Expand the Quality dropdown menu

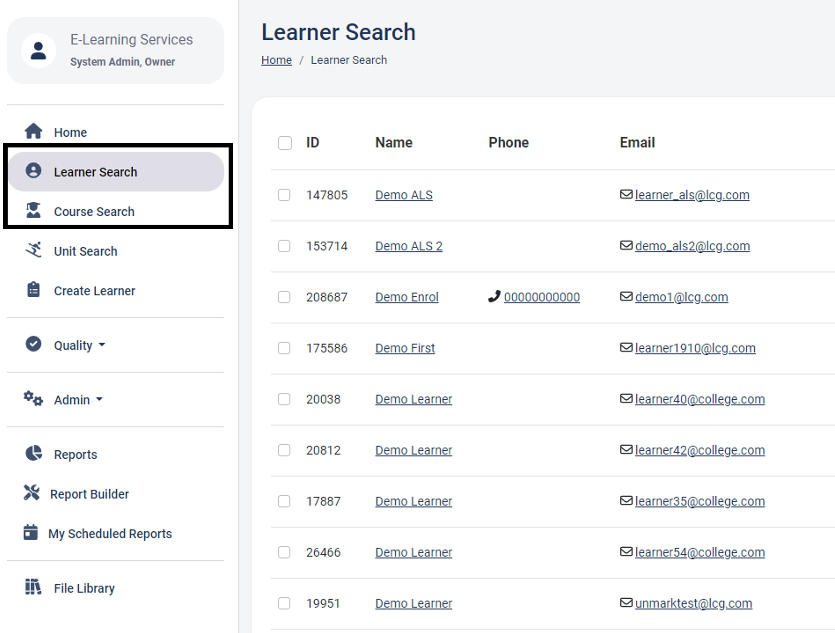tap(79, 345)
